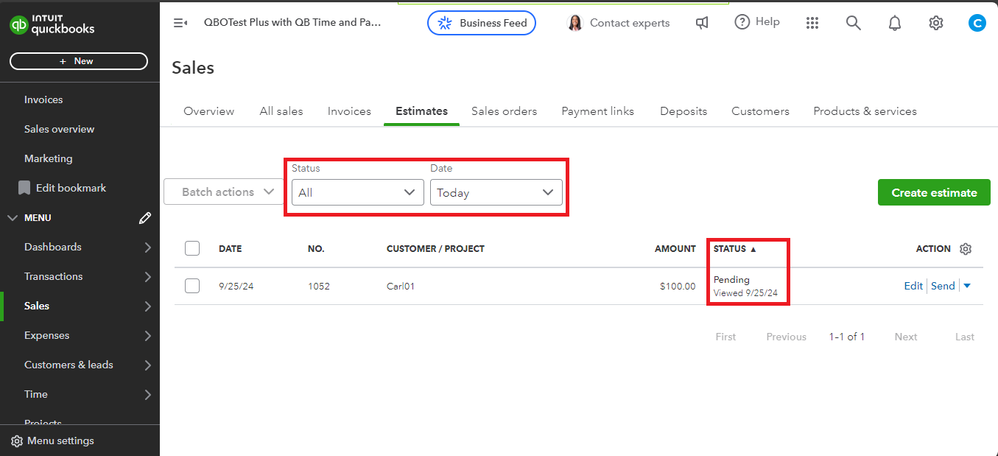
Task: Open the apps grid menu
Action: (x=812, y=23)
